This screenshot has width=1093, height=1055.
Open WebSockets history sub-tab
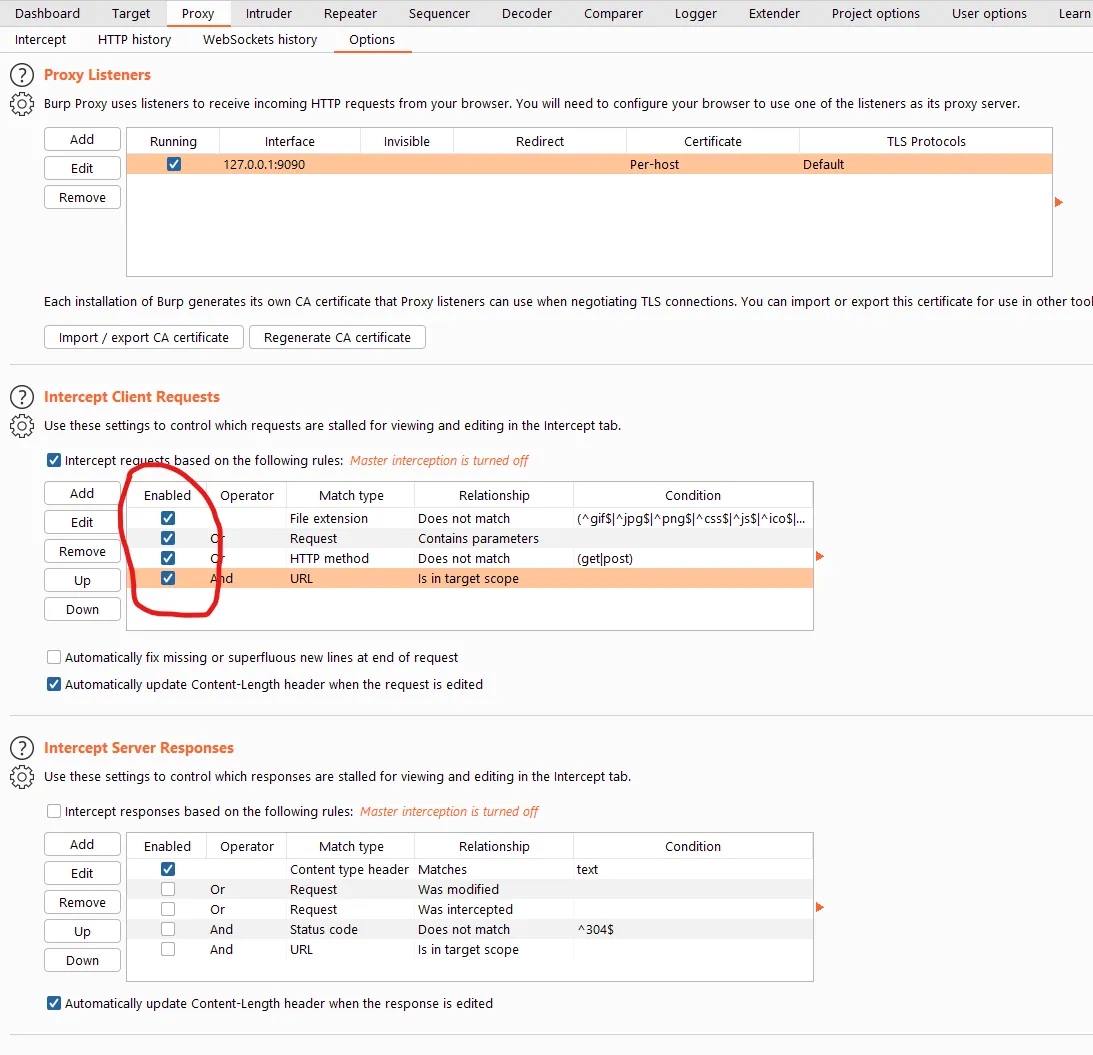coord(260,40)
